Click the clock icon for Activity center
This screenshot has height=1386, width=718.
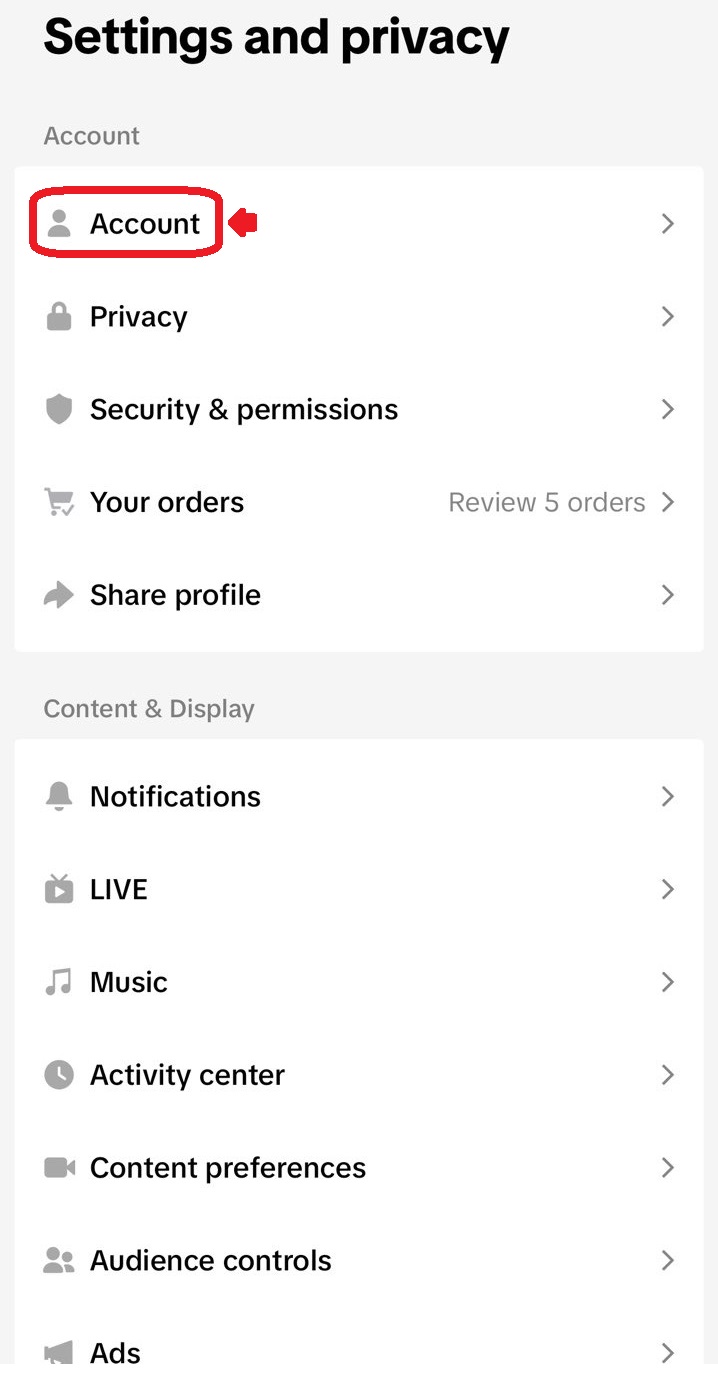[x=59, y=1074]
